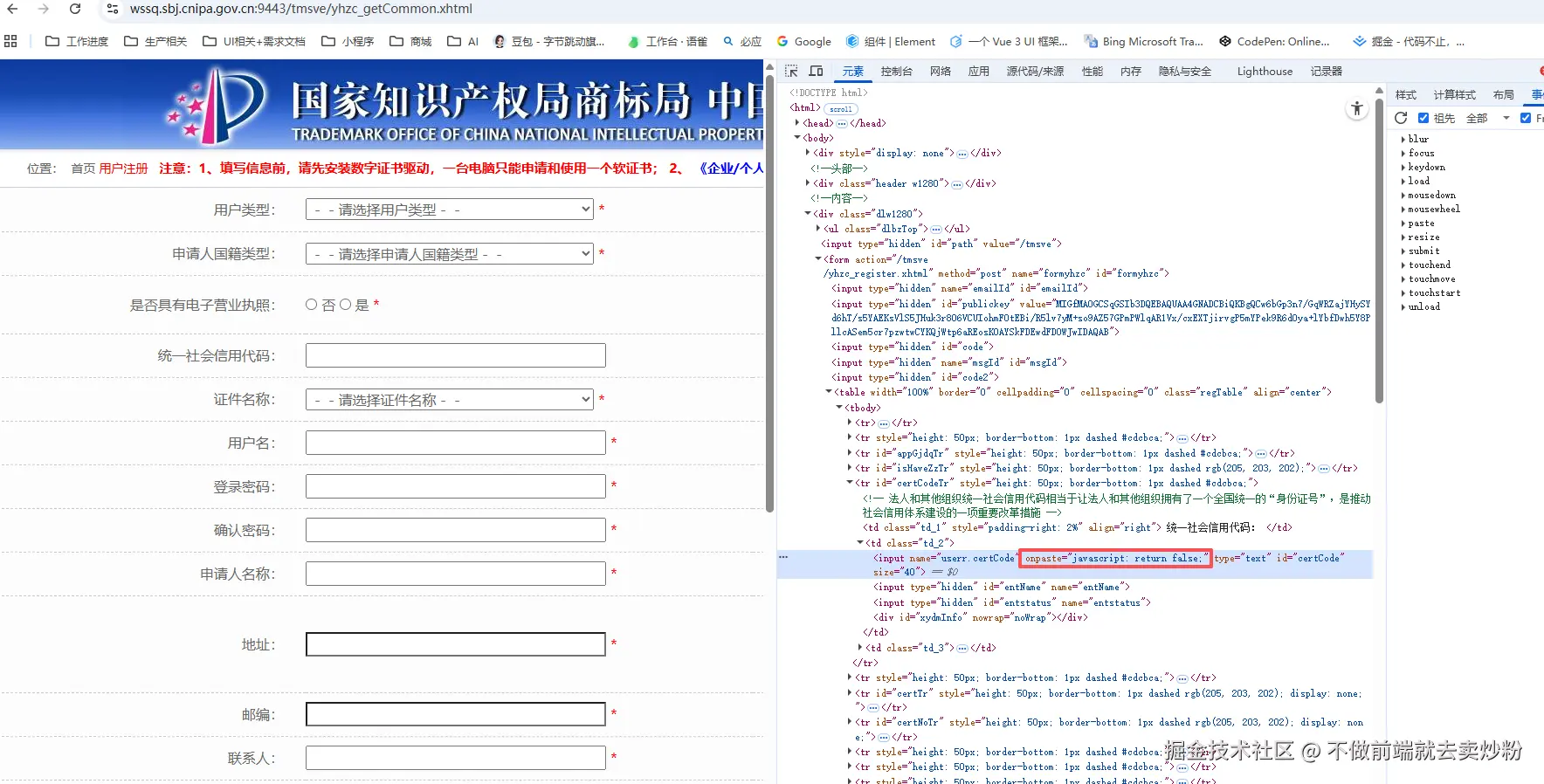Open the browser apps grid icon
This screenshot has height=784, width=1544.
[x=10, y=41]
